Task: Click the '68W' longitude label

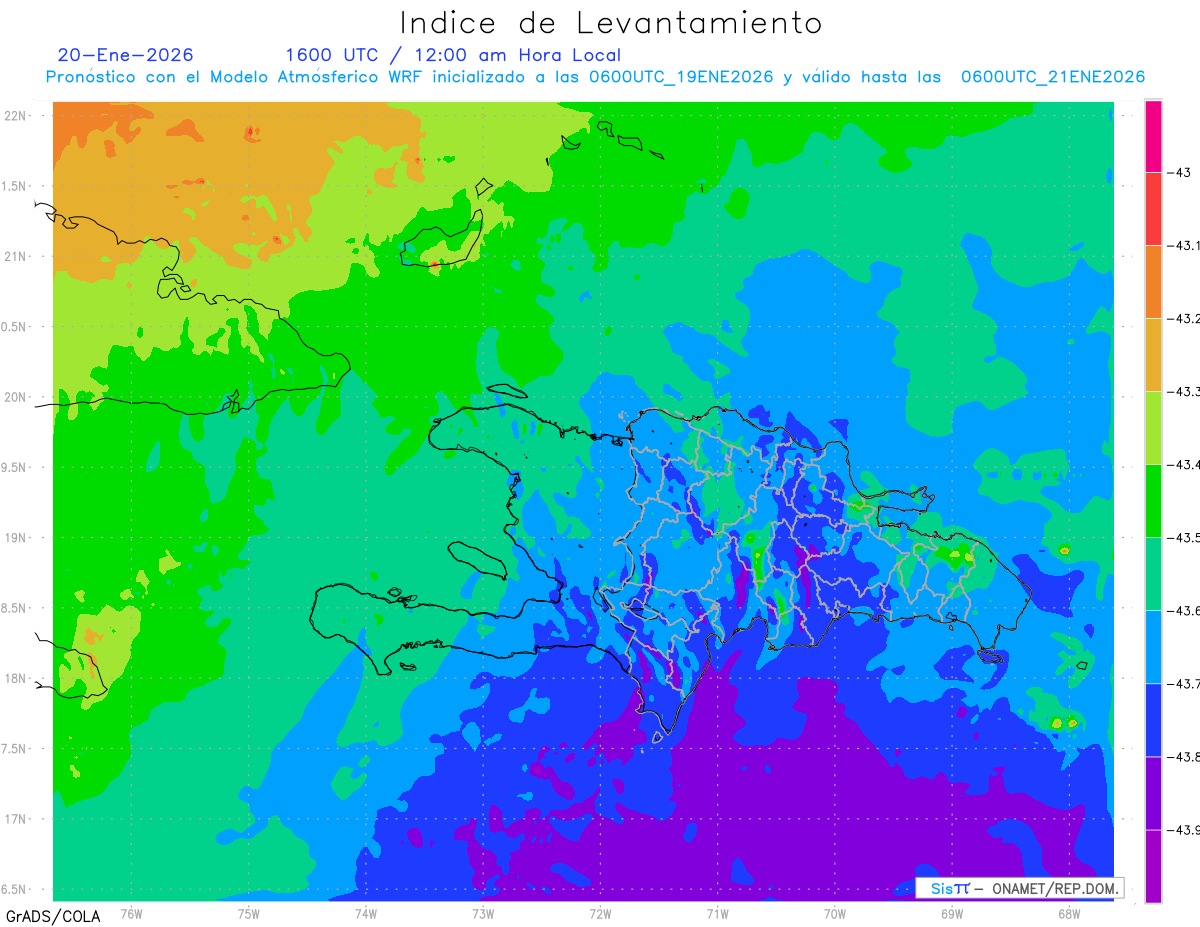Action: [x=1069, y=915]
